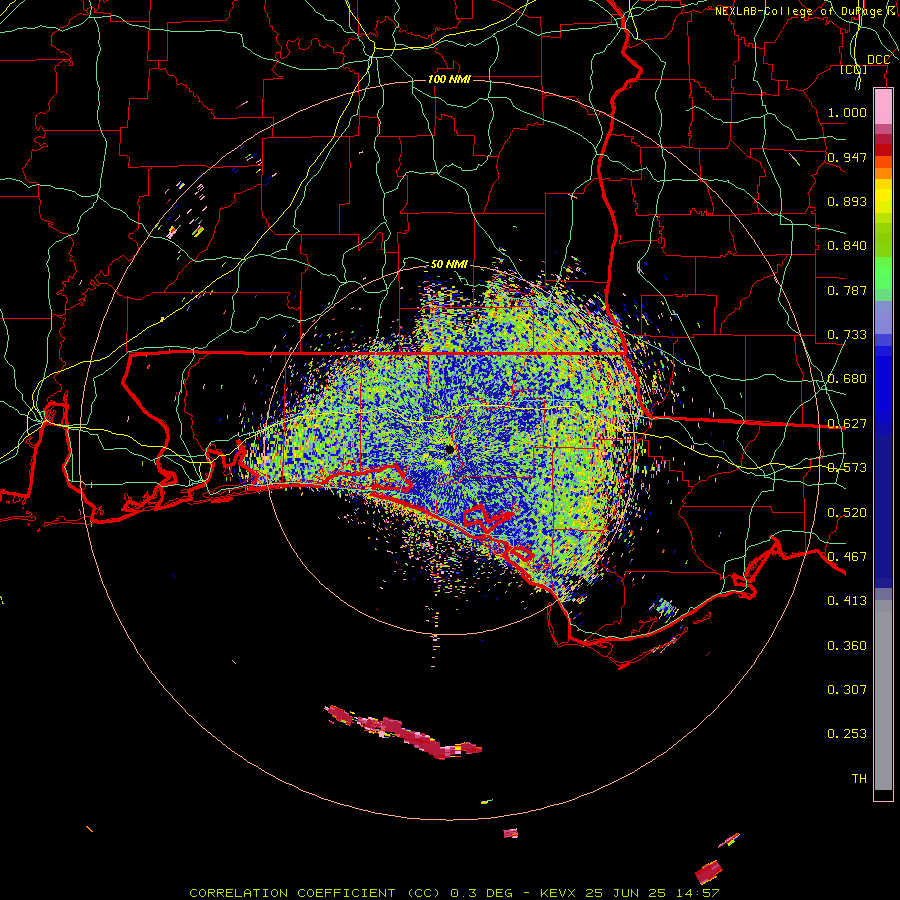This screenshot has width=900, height=900.
Task: Pick the lavender color bar segment
Action: [x=883, y=317]
